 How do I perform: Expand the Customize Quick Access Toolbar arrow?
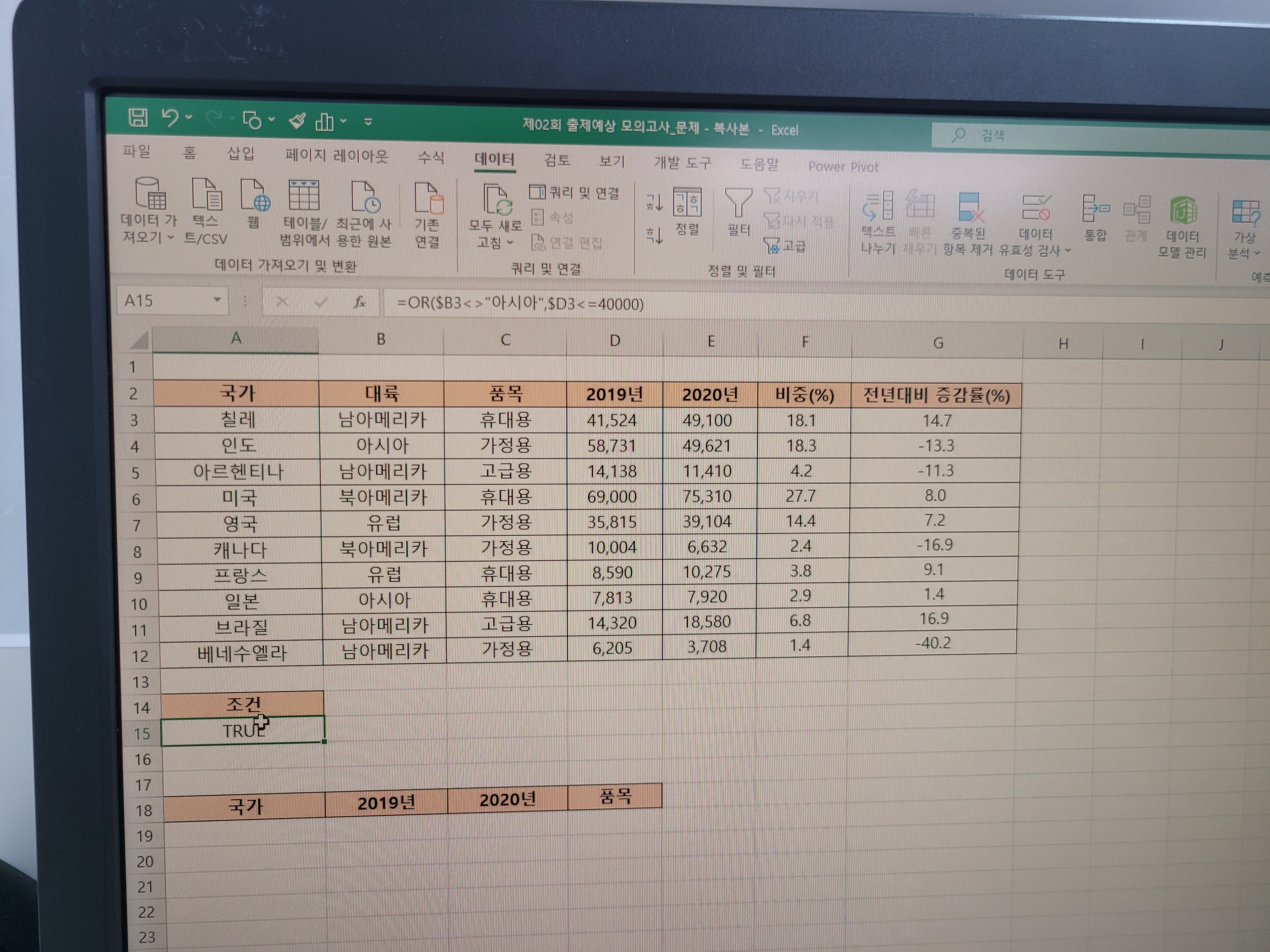[368, 122]
